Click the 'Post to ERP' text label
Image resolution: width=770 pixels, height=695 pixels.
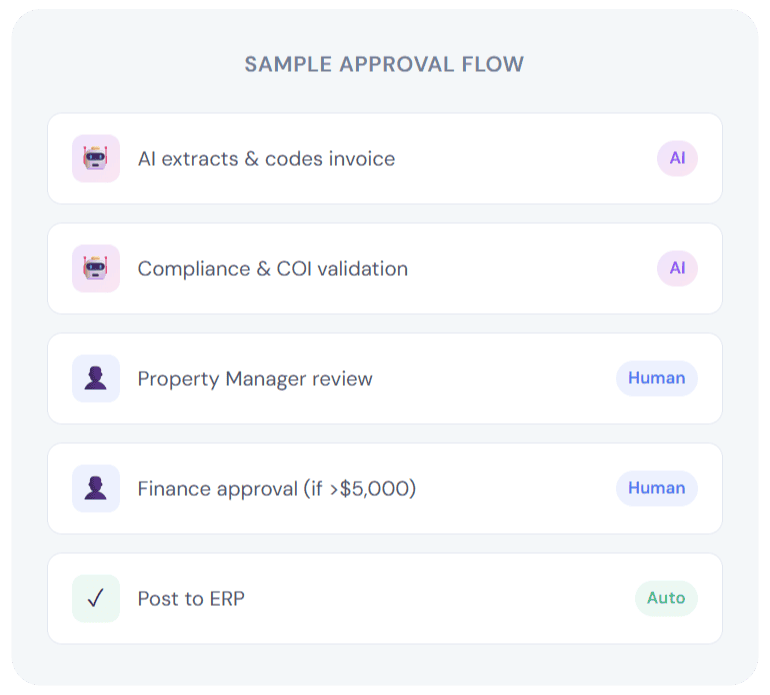pos(191,599)
